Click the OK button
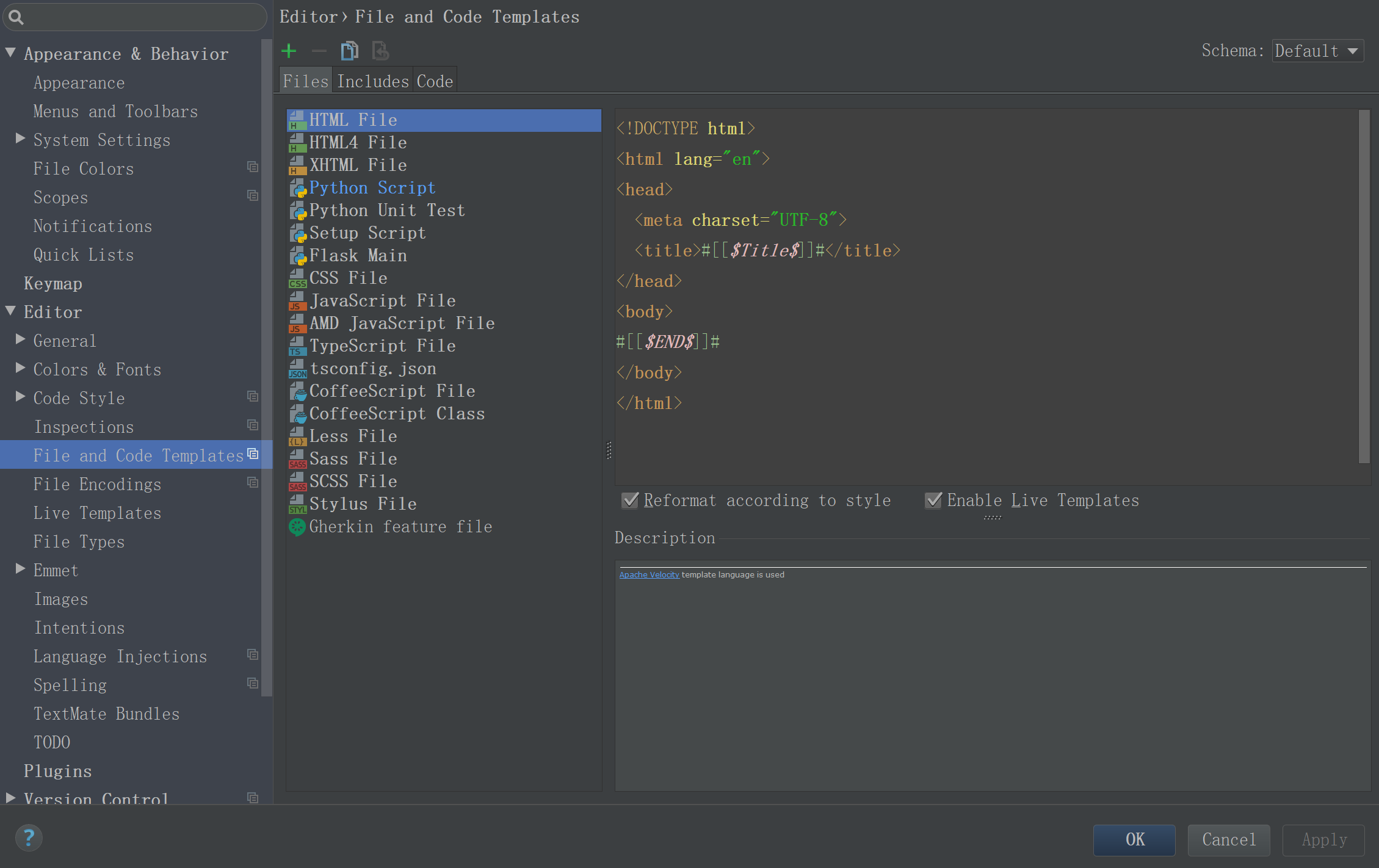Screen dimensions: 1379x868 [x=1133, y=838]
